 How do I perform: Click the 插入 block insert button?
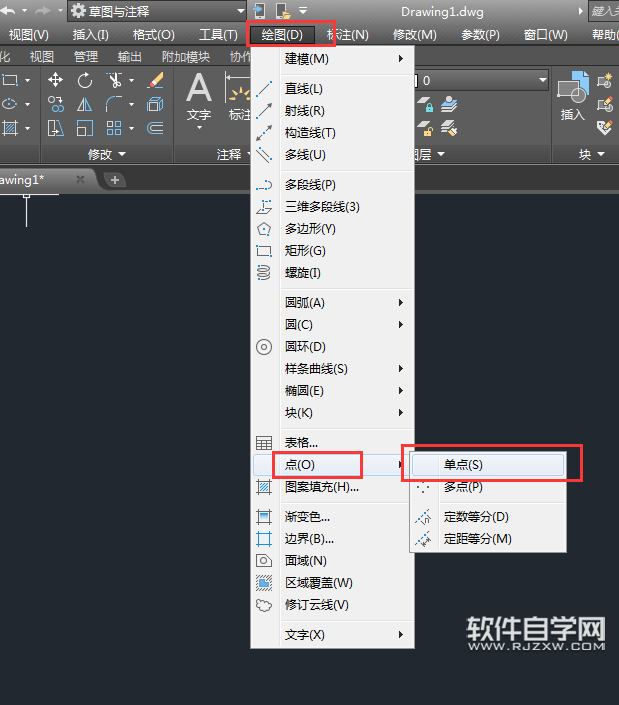point(572,96)
